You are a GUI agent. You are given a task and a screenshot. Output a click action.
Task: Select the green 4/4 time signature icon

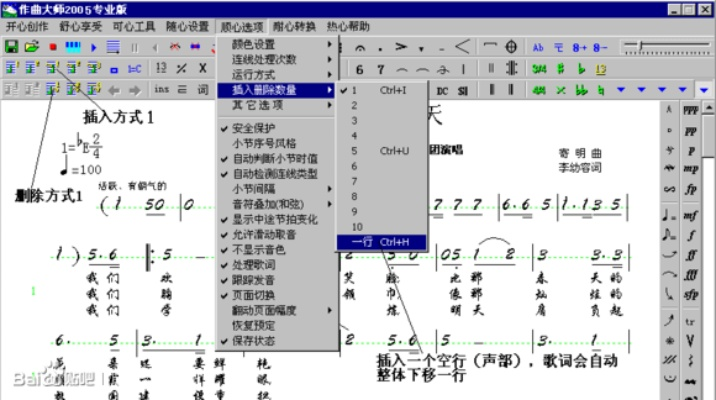point(539,90)
